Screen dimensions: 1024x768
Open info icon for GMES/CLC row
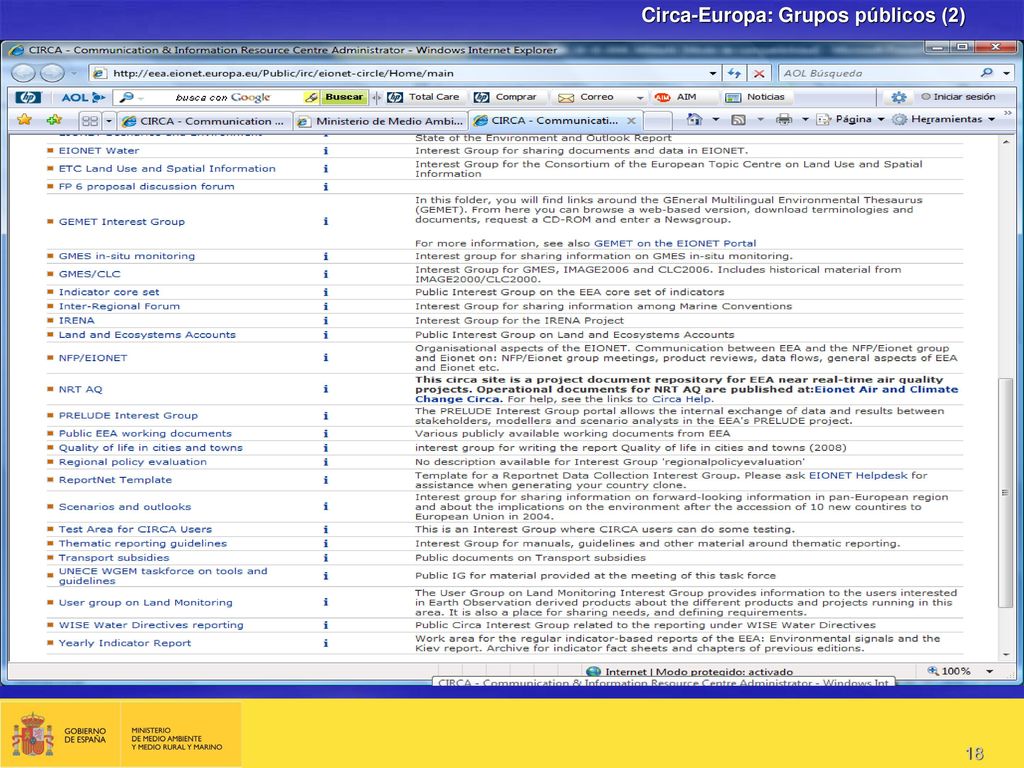point(325,274)
